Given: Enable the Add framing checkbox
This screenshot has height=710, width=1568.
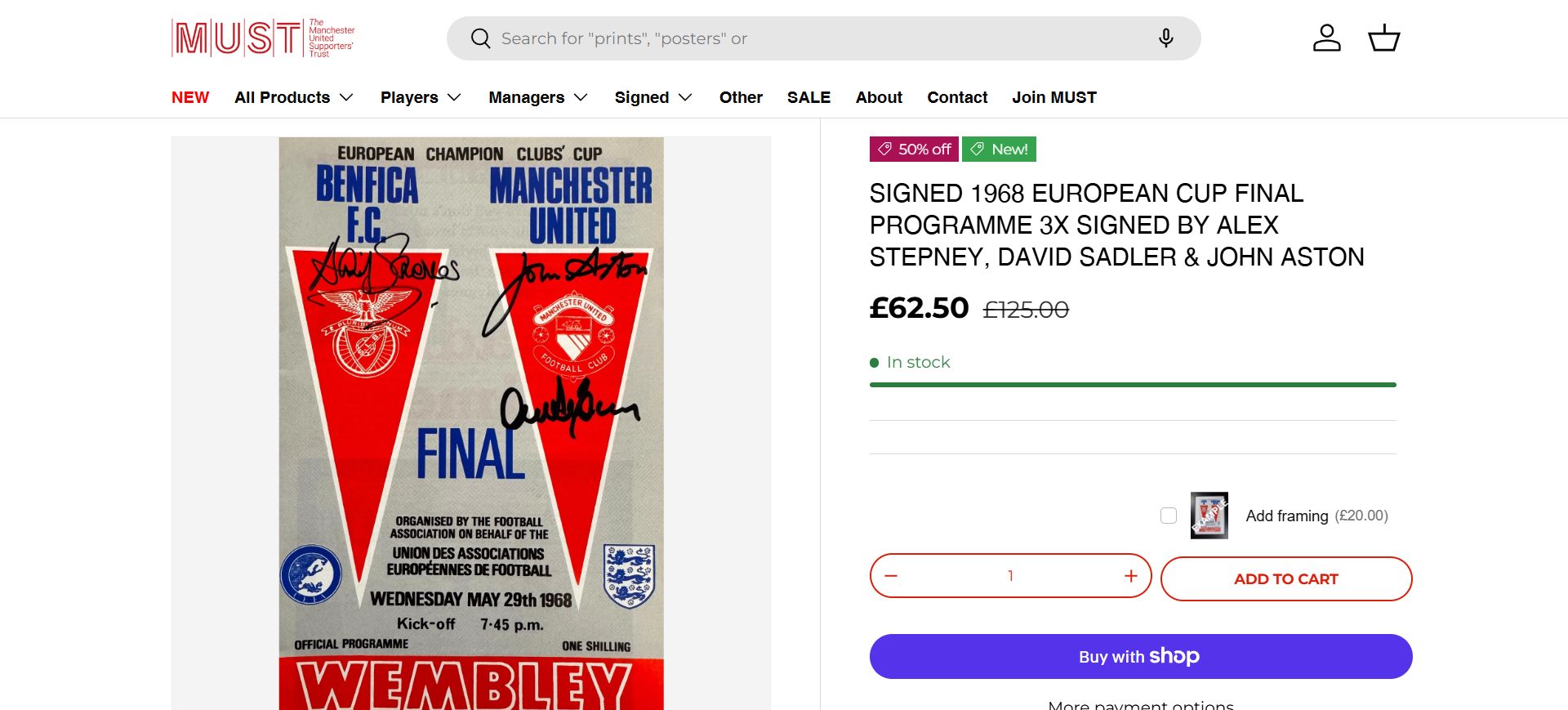Looking at the screenshot, I should [1169, 516].
